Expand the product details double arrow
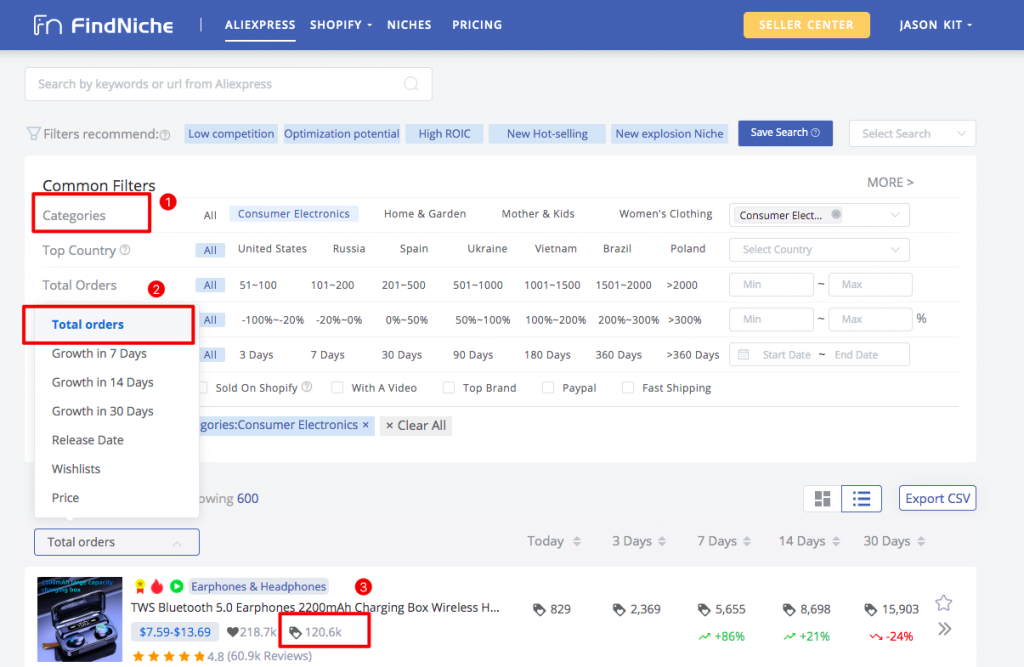Viewport: 1024px width, 667px height. click(944, 629)
